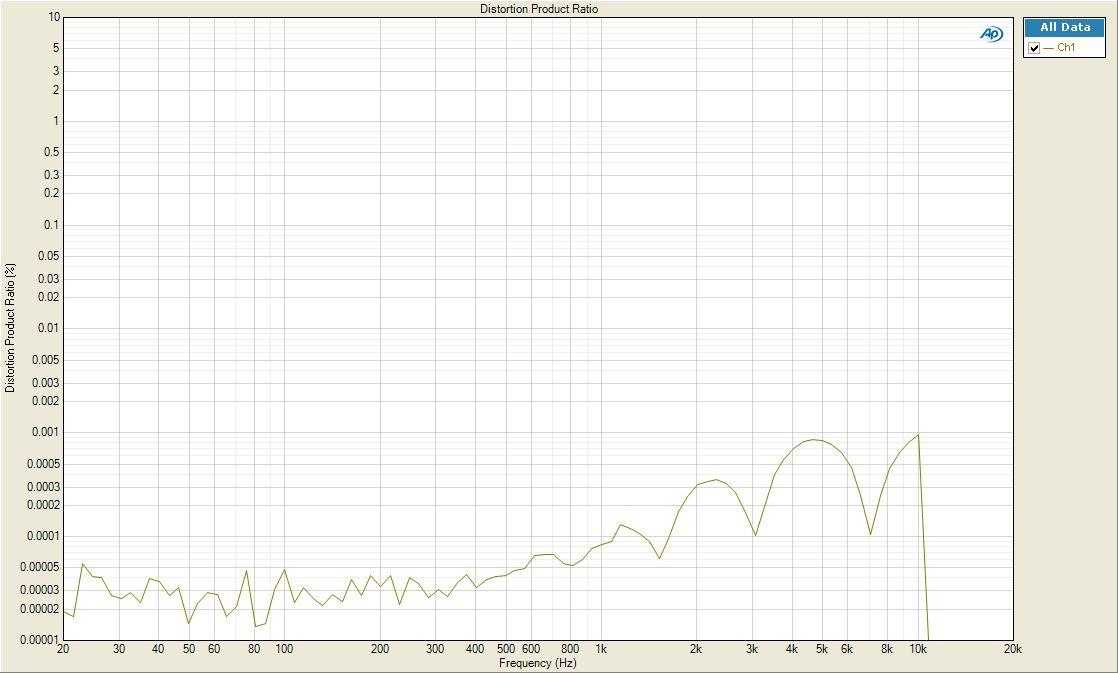Toggle the Ch1 trace checkbox

tap(1034, 48)
